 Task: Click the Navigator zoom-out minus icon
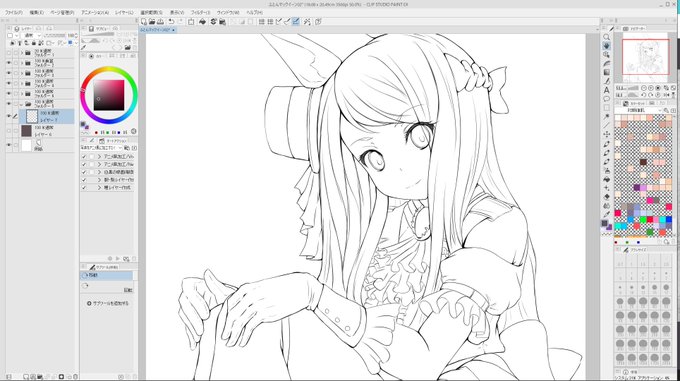tap(644, 88)
